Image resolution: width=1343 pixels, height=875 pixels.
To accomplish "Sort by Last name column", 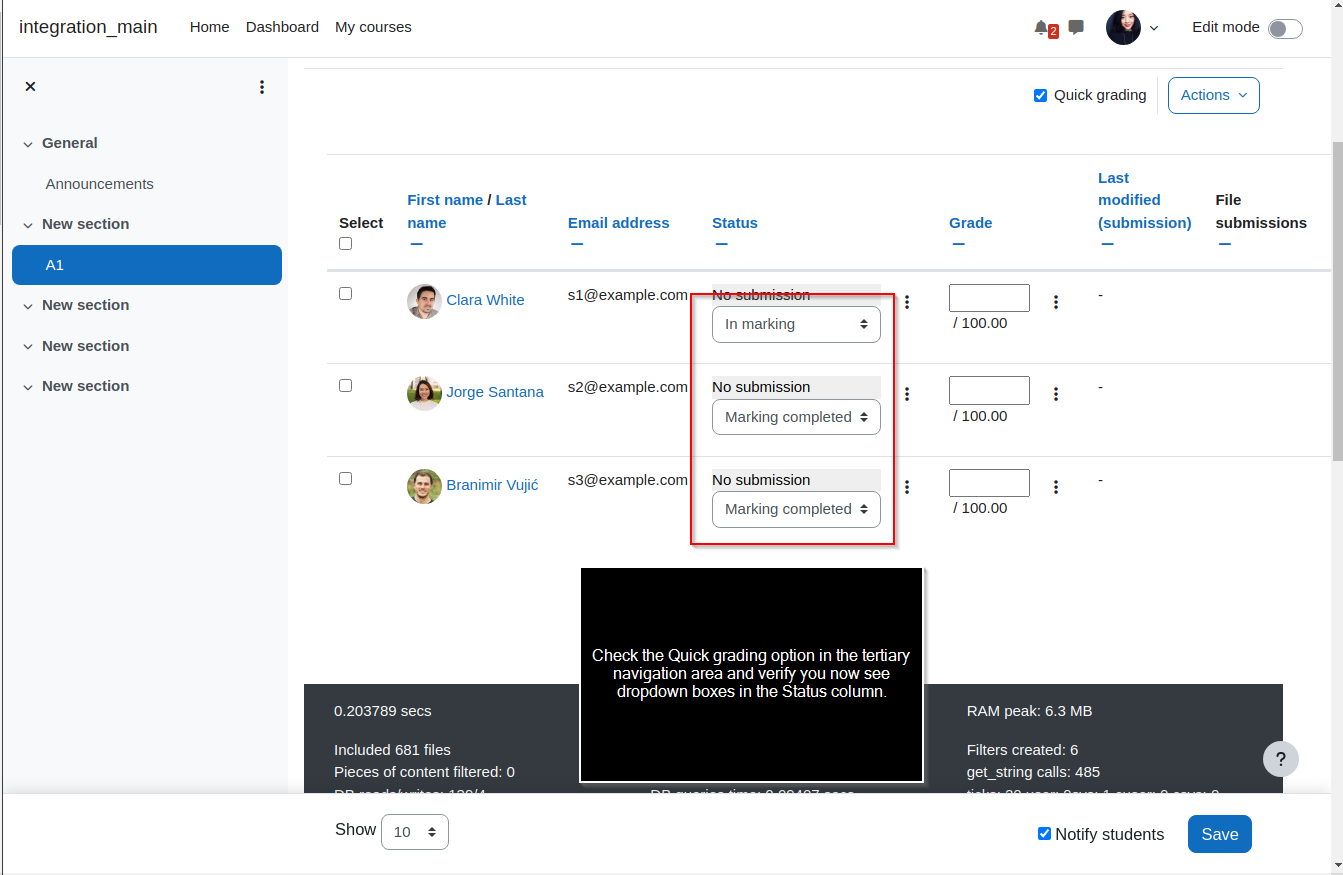I will tap(465, 211).
